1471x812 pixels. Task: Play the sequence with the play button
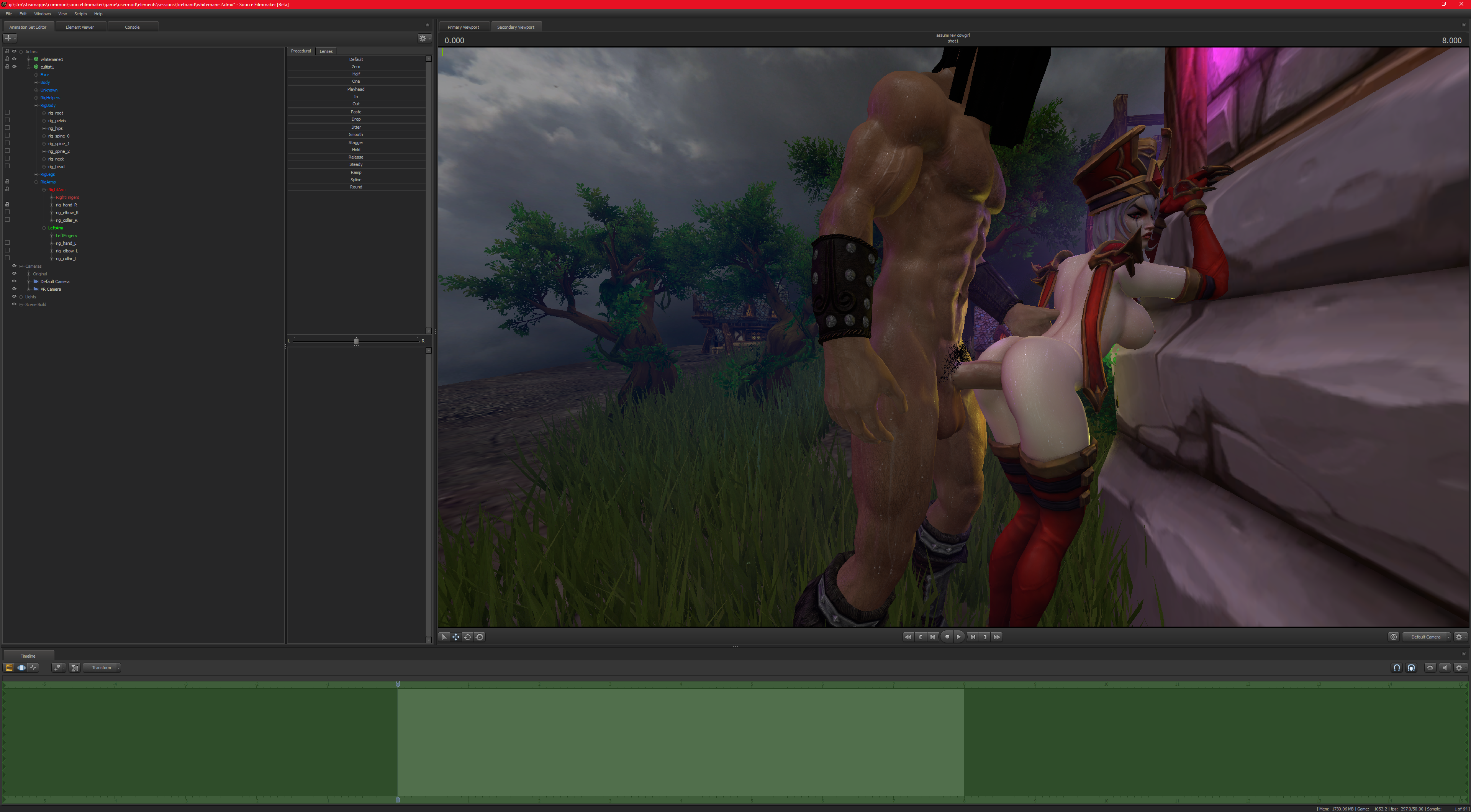click(x=959, y=637)
